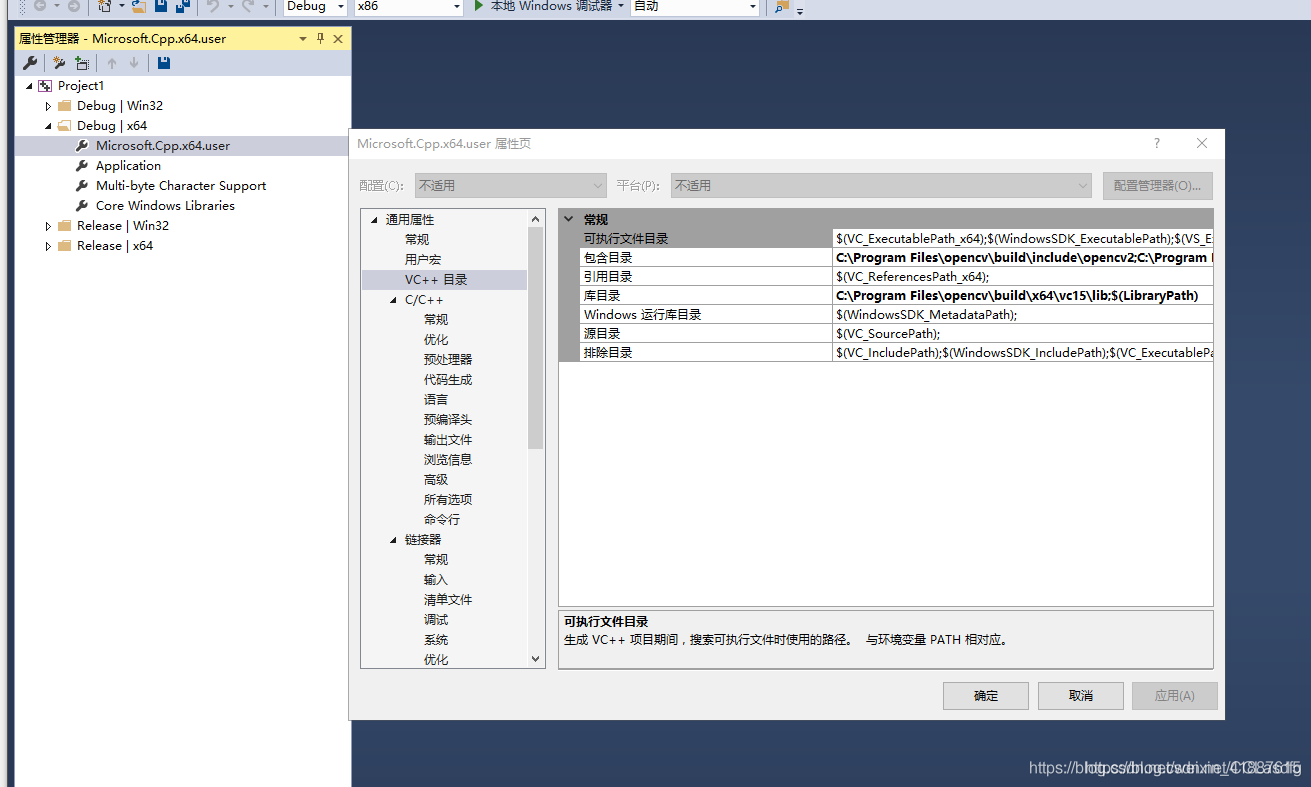The height and width of the screenshot is (787, 1311).
Task: Click the move up arrow in Property Manager toolbar
Action: 112,63
